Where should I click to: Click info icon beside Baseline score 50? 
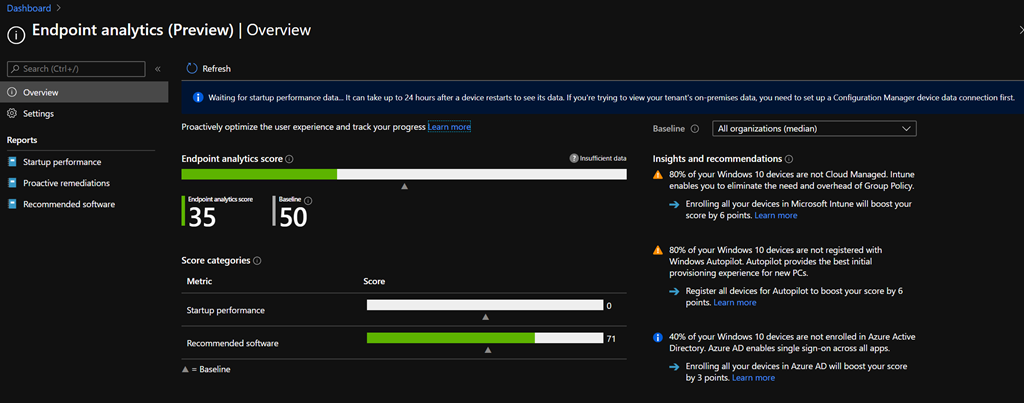tap(308, 200)
